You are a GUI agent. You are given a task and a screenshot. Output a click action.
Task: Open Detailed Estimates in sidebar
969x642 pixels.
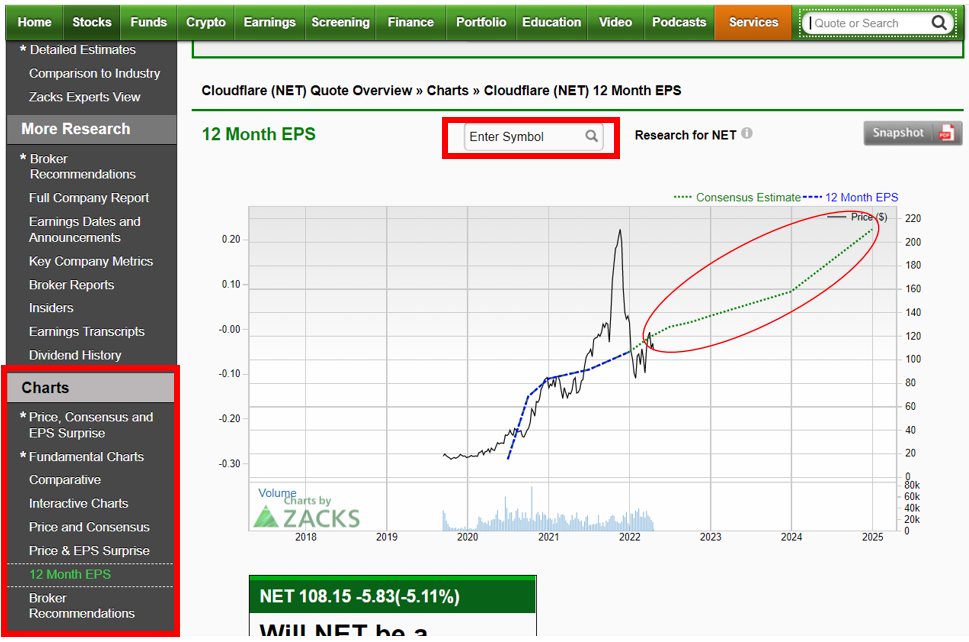[x=83, y=49]
